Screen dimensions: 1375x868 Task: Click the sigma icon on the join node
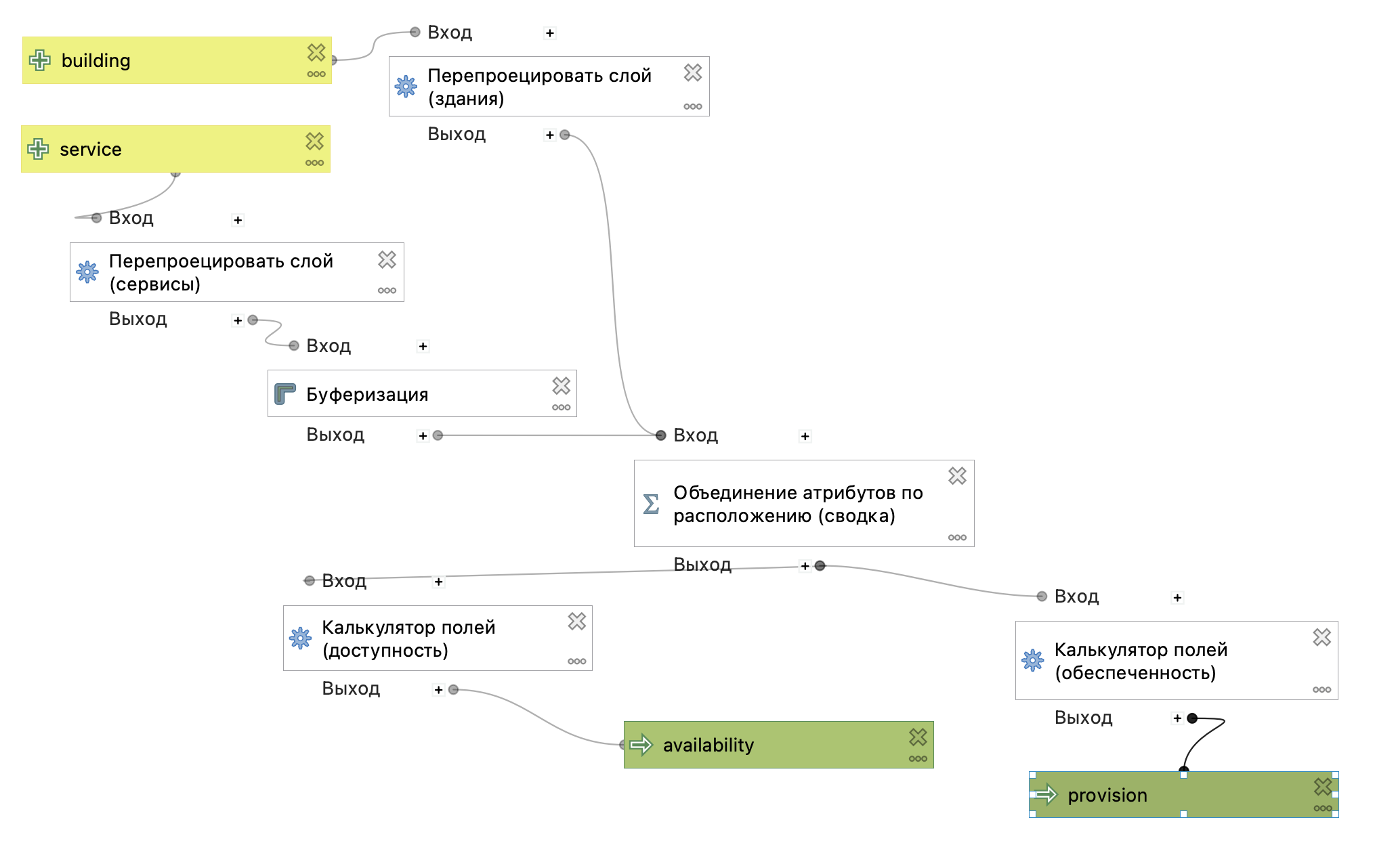click(651, 504)
